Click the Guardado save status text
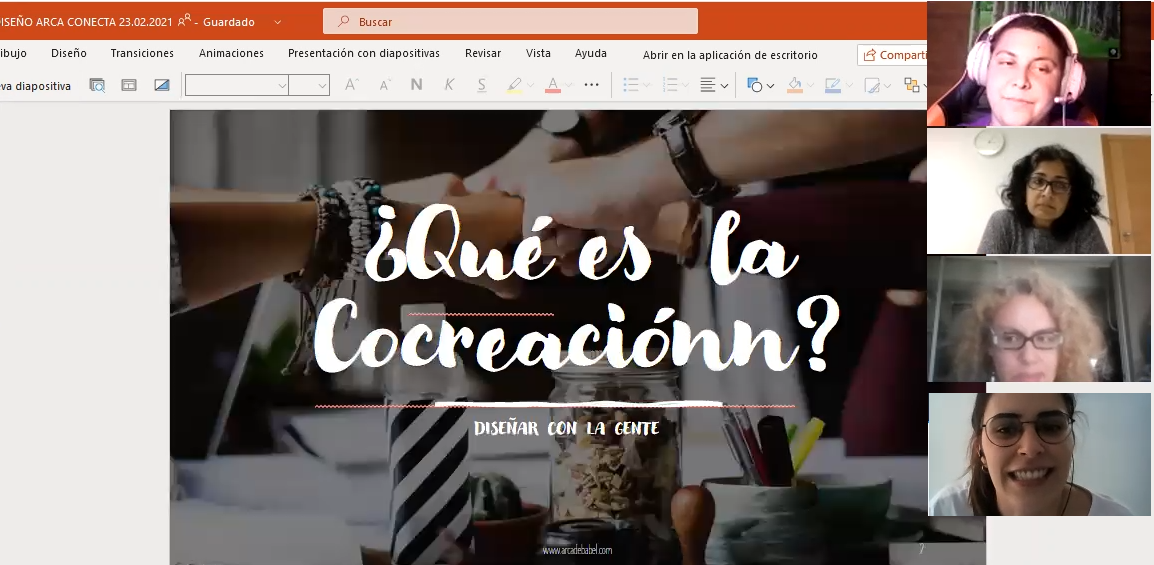The image size is (1154, 565). [x=229, y=22]
